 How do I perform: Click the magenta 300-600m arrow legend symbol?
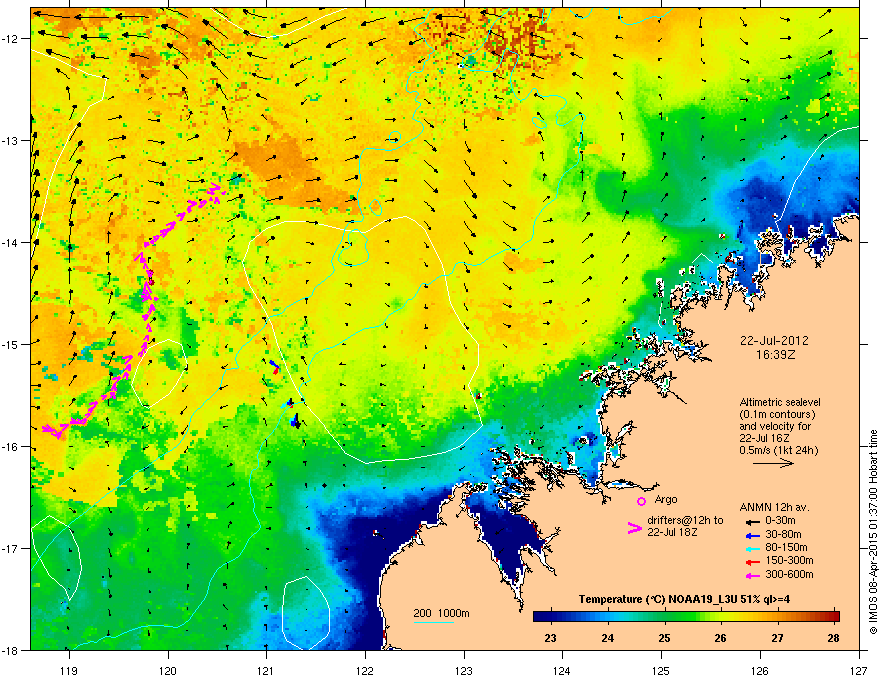coord(752,575)
